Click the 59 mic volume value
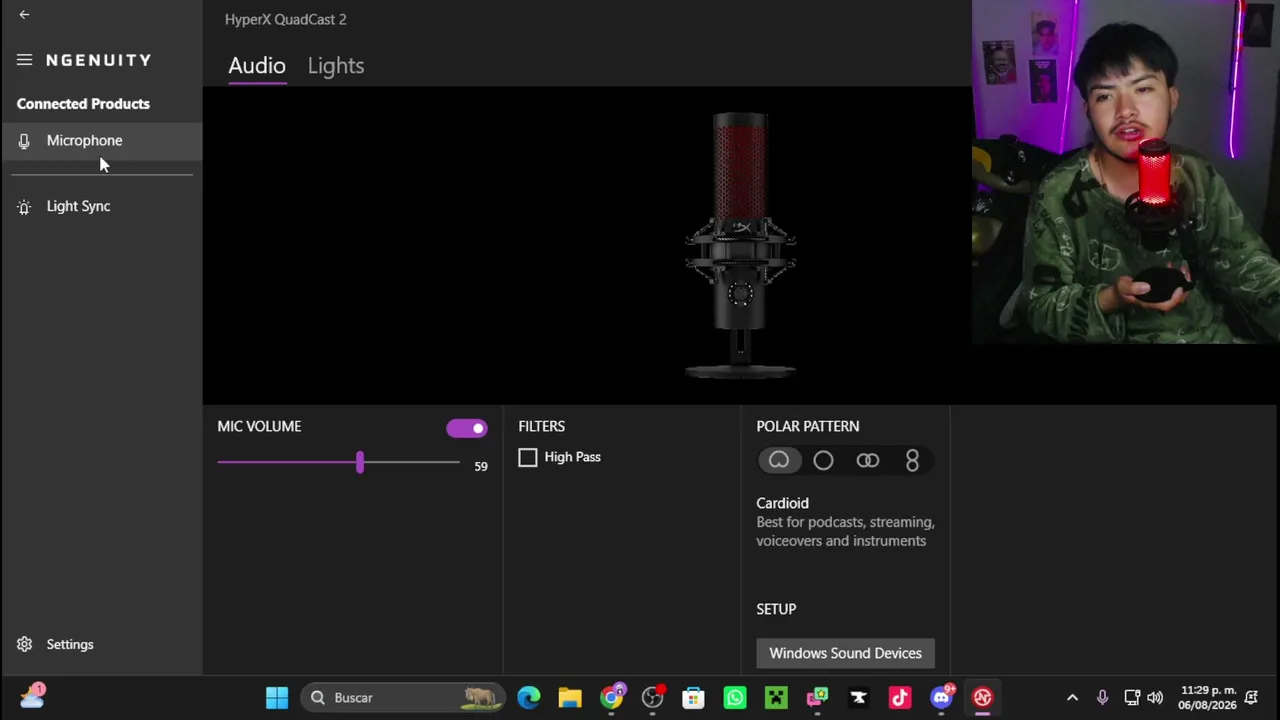The image size is (1280, 720). coord(481,466)
